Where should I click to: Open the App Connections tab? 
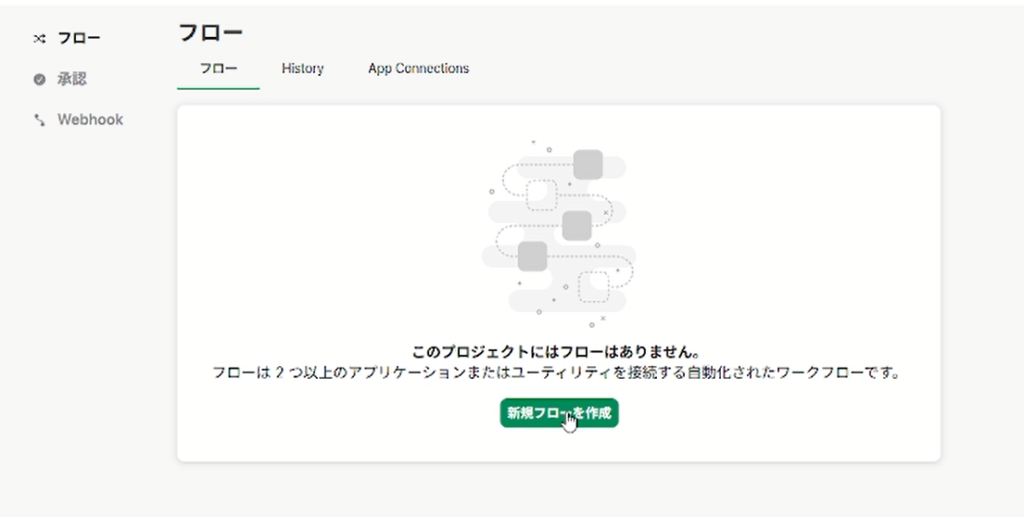(418, 69)
